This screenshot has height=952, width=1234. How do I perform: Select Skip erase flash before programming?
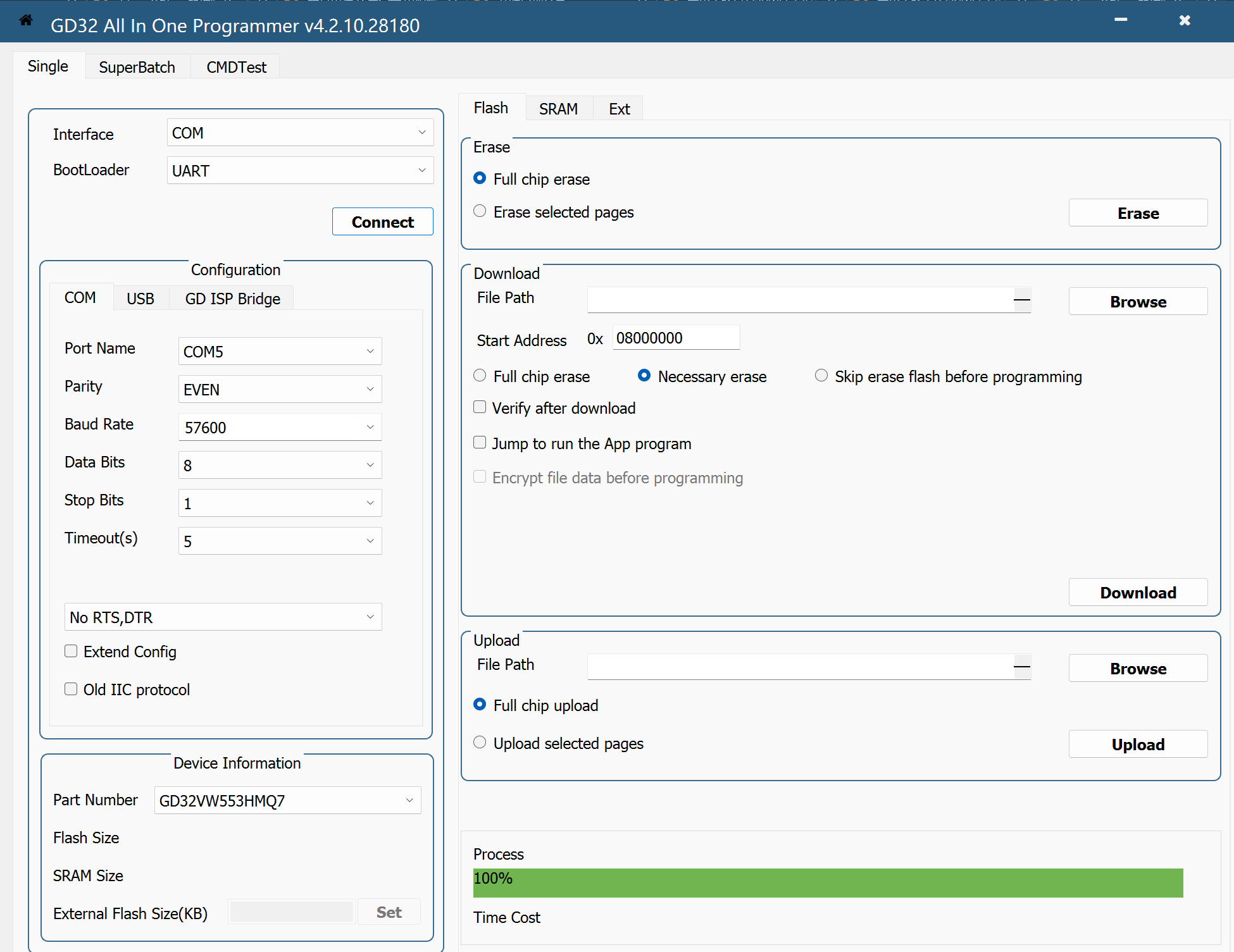click(x=949, y=376)
